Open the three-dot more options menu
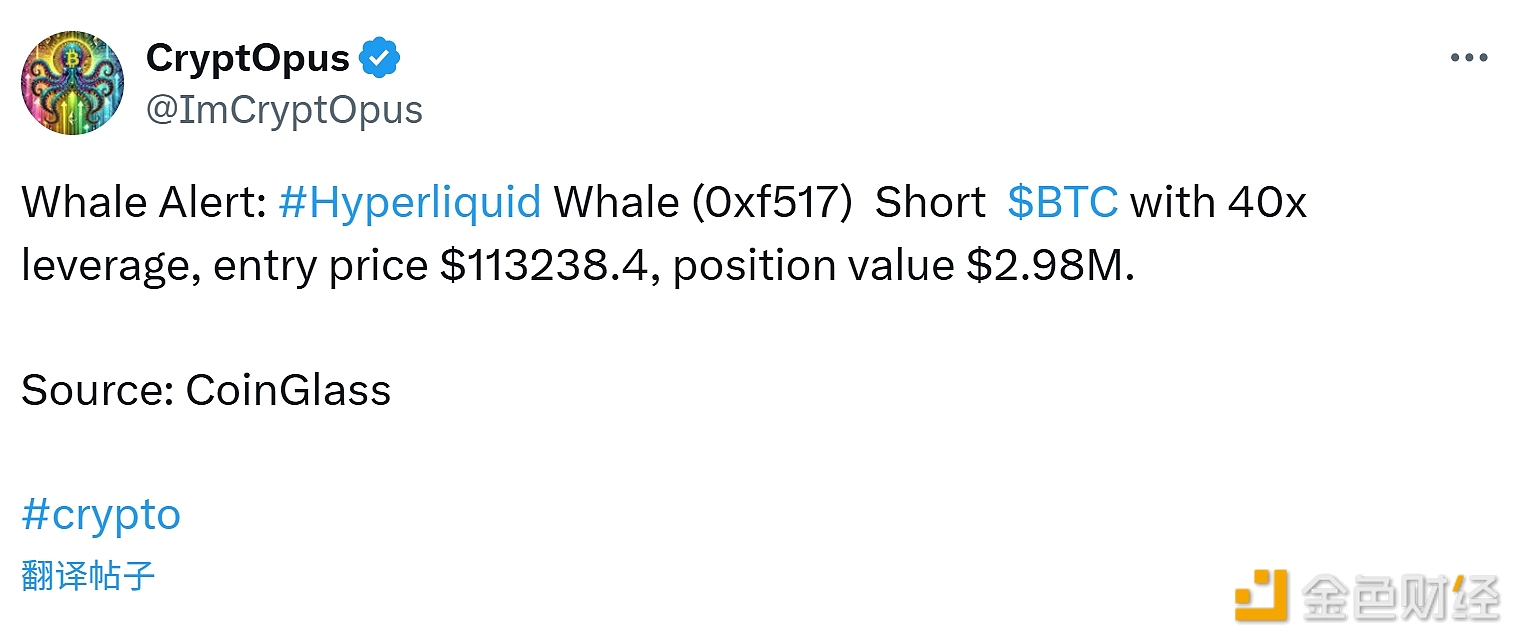This screenshot has height=635, width=1513. 1468,59
